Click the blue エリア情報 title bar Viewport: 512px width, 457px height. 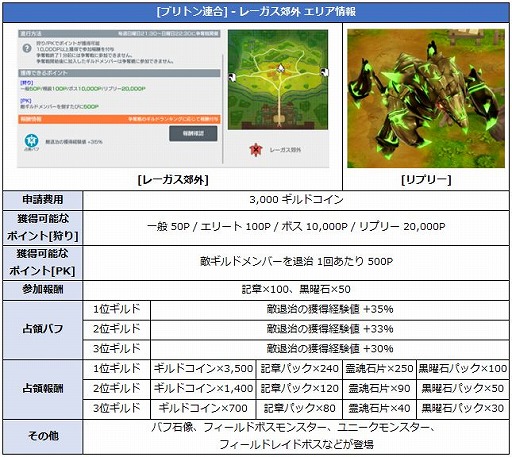click(x=256, y=12)
